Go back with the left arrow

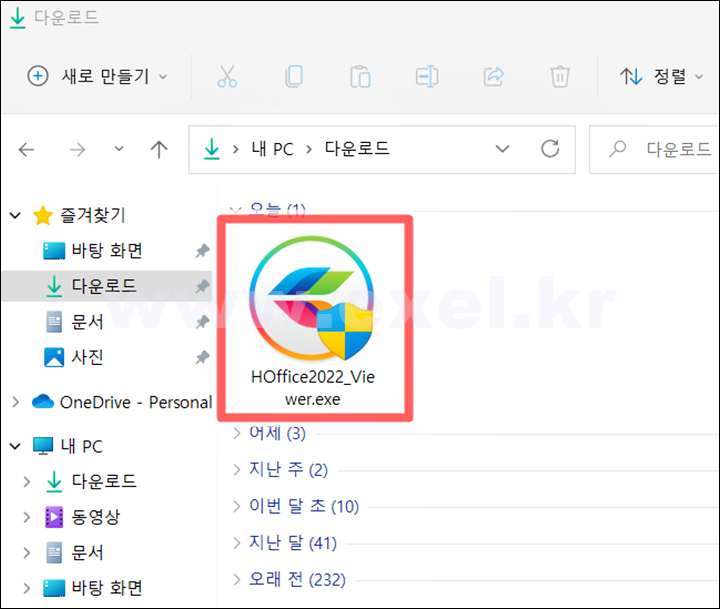(x=27, y=150)
